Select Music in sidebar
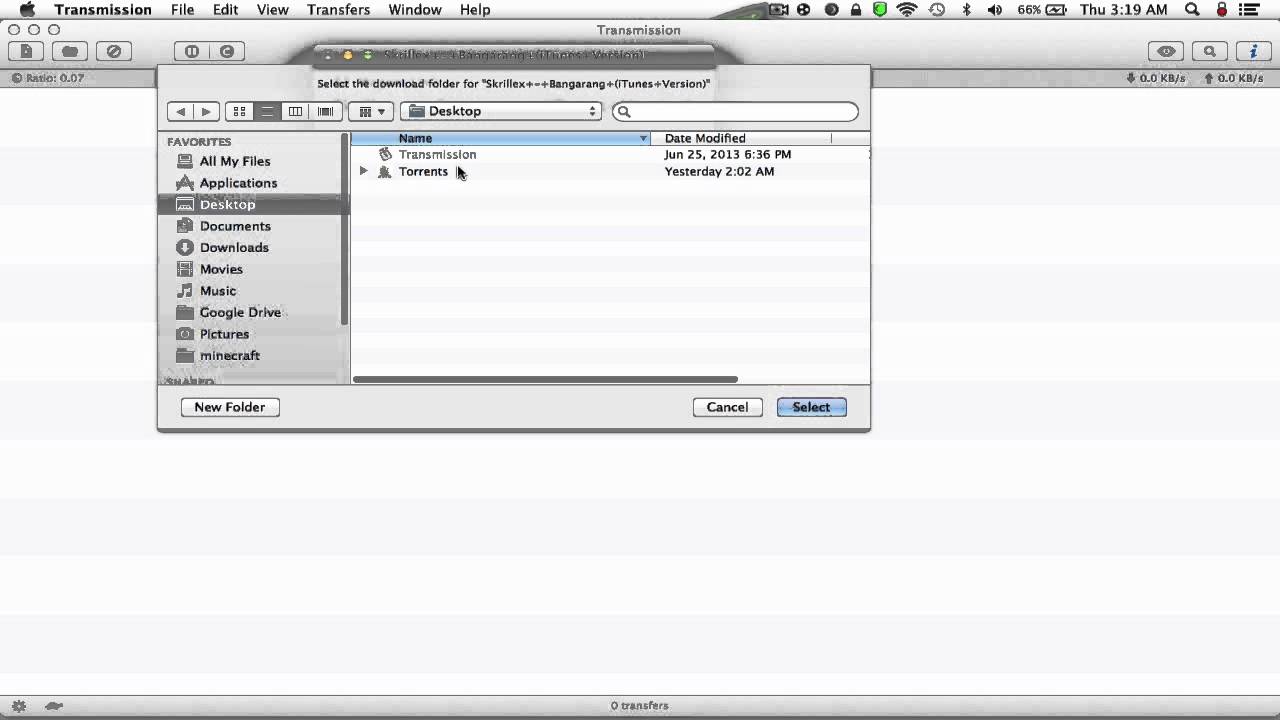 218,291
